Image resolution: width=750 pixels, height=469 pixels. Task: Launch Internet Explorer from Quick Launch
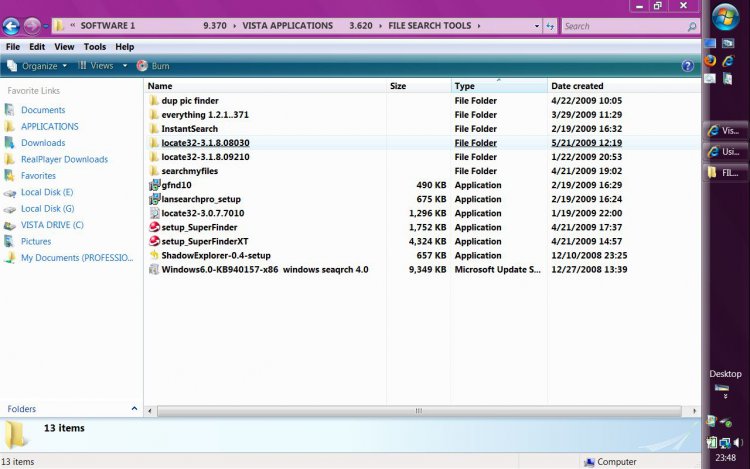point(728,61)
